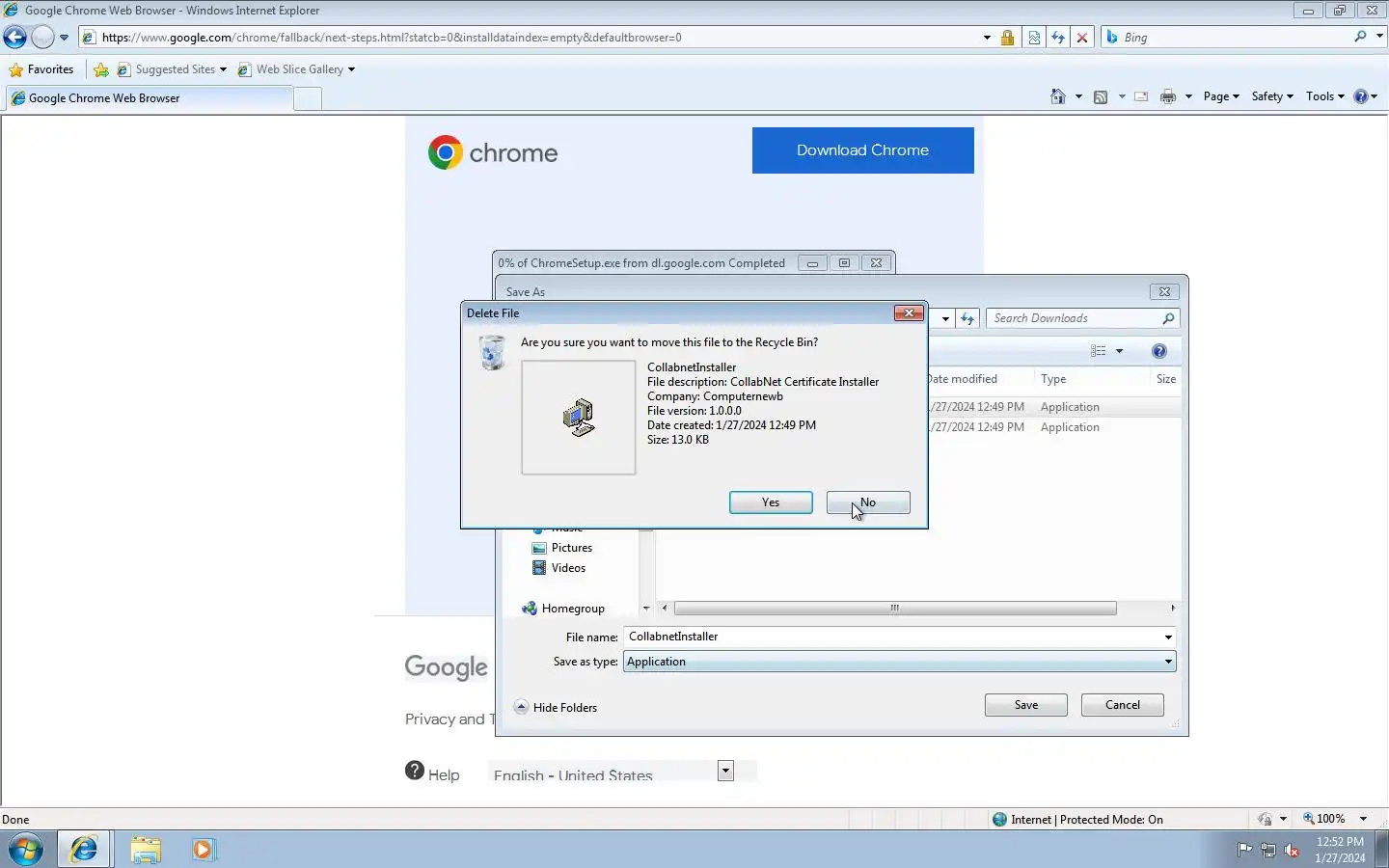The width and height of the screenshot is (1389, 868).
Task: Click Yes in the Delete File dialog
Action: 771,502
